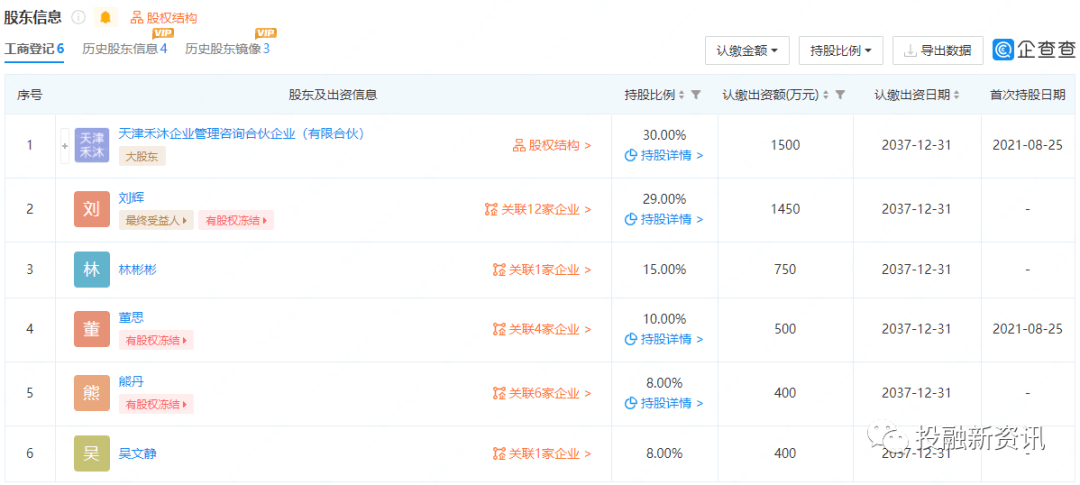Image resolution: width=1080 pixels, height=485 pixels.
Task: Click 股东及出资信息 column header
Action: click(332, 95)
